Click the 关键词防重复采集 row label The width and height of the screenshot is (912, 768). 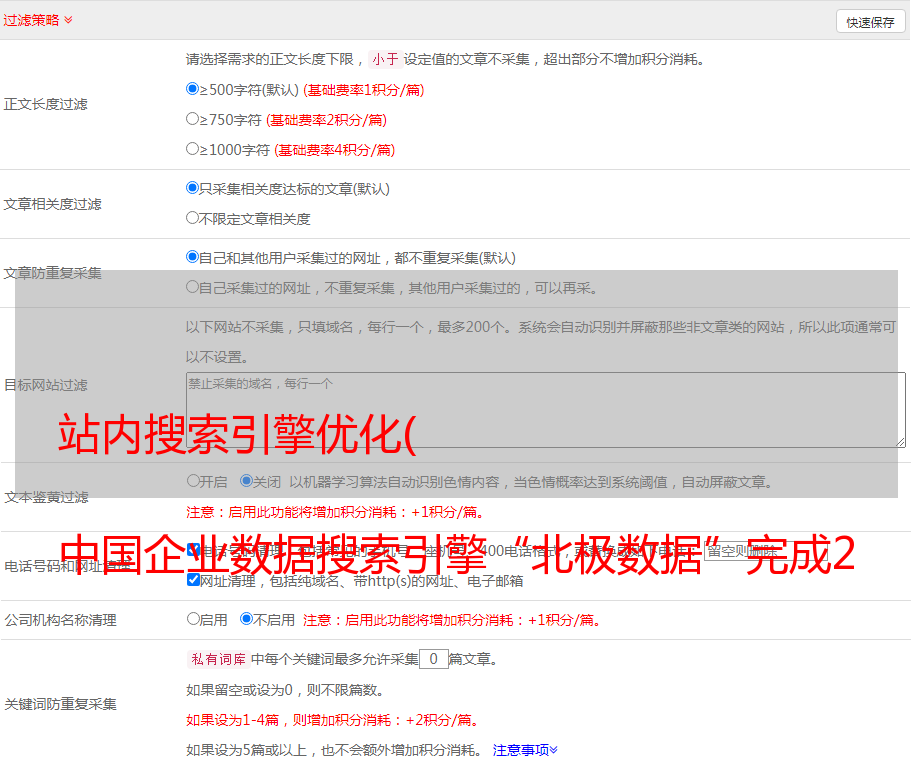point(60,704)
